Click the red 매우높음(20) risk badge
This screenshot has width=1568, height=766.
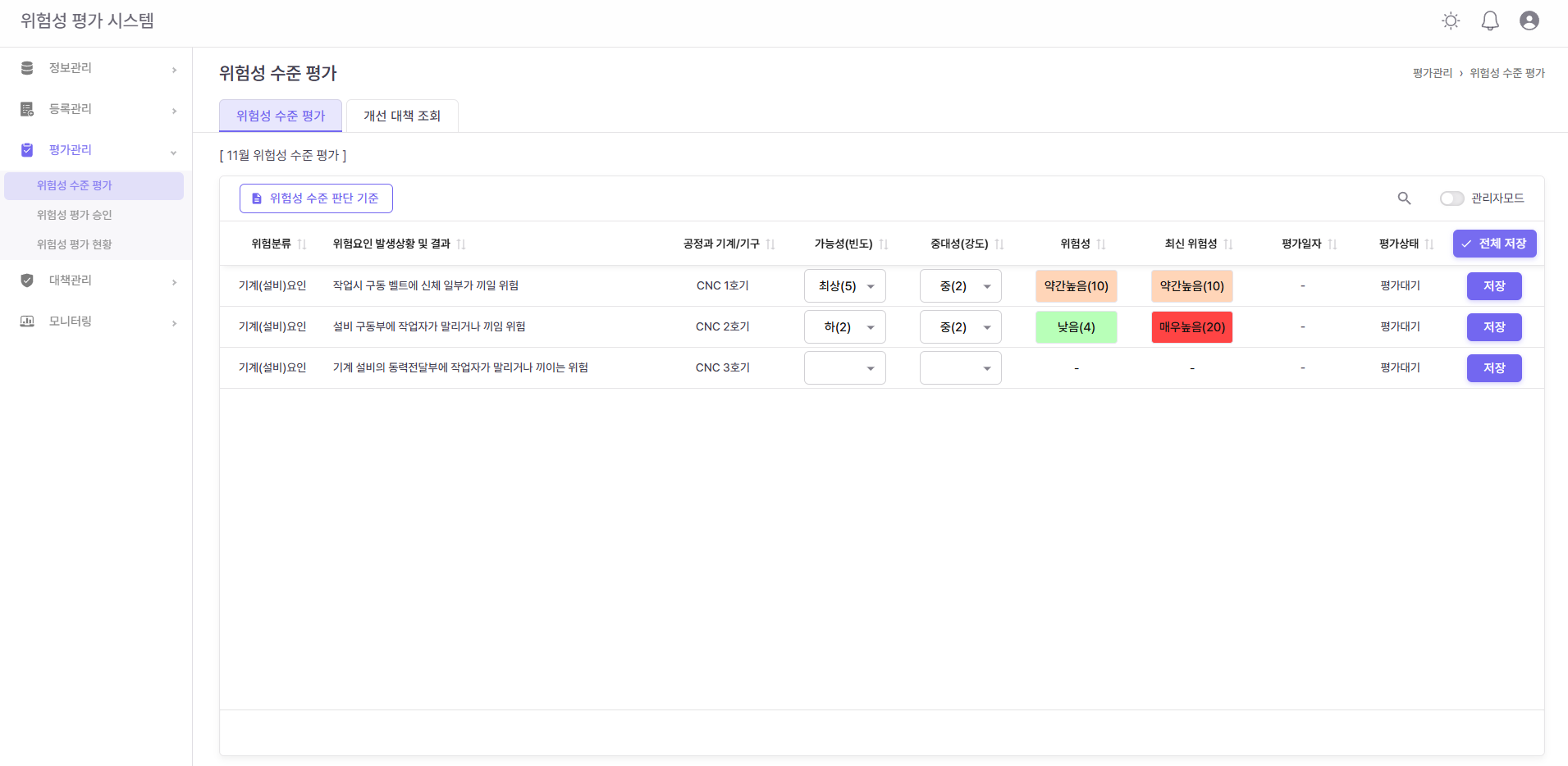coord(1191,327)
